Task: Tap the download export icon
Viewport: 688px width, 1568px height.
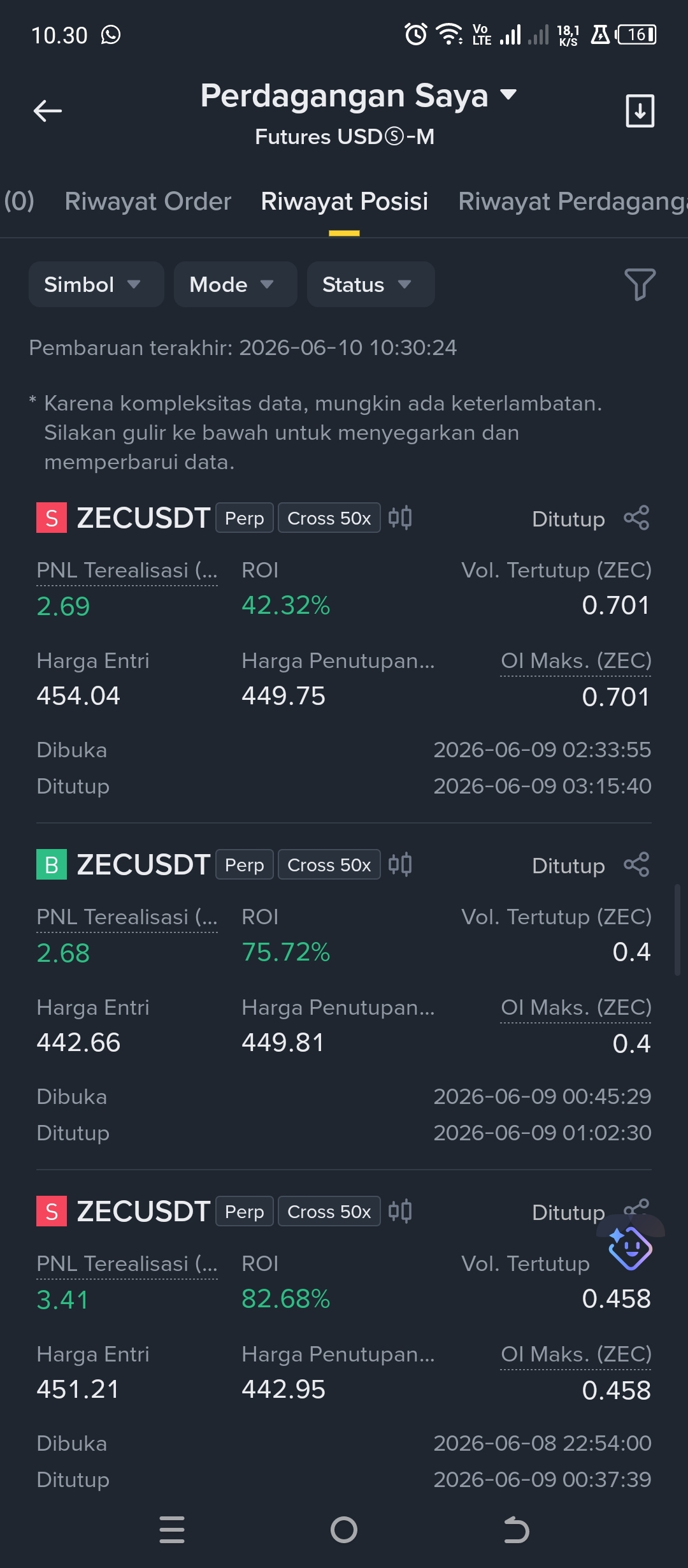Action: click(640, 111)
